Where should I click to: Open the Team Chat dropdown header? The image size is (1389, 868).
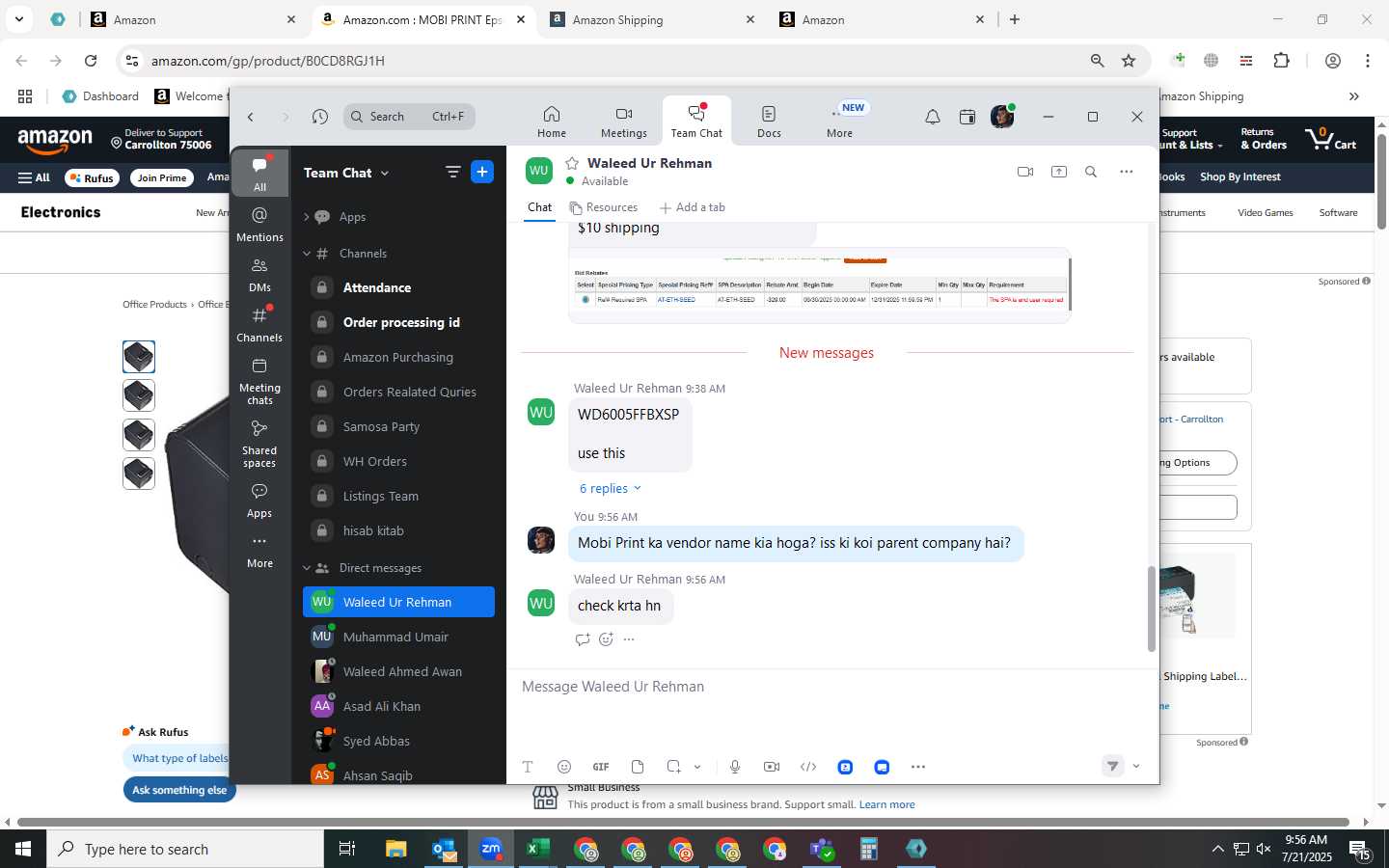pos(346,173)
